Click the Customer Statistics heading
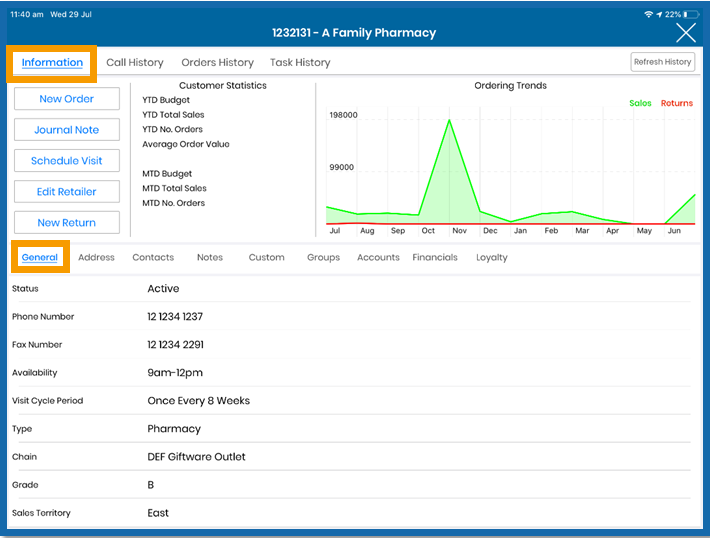Image resolution: width=710 pixels, height=538 pixels. tap(223, 86)
